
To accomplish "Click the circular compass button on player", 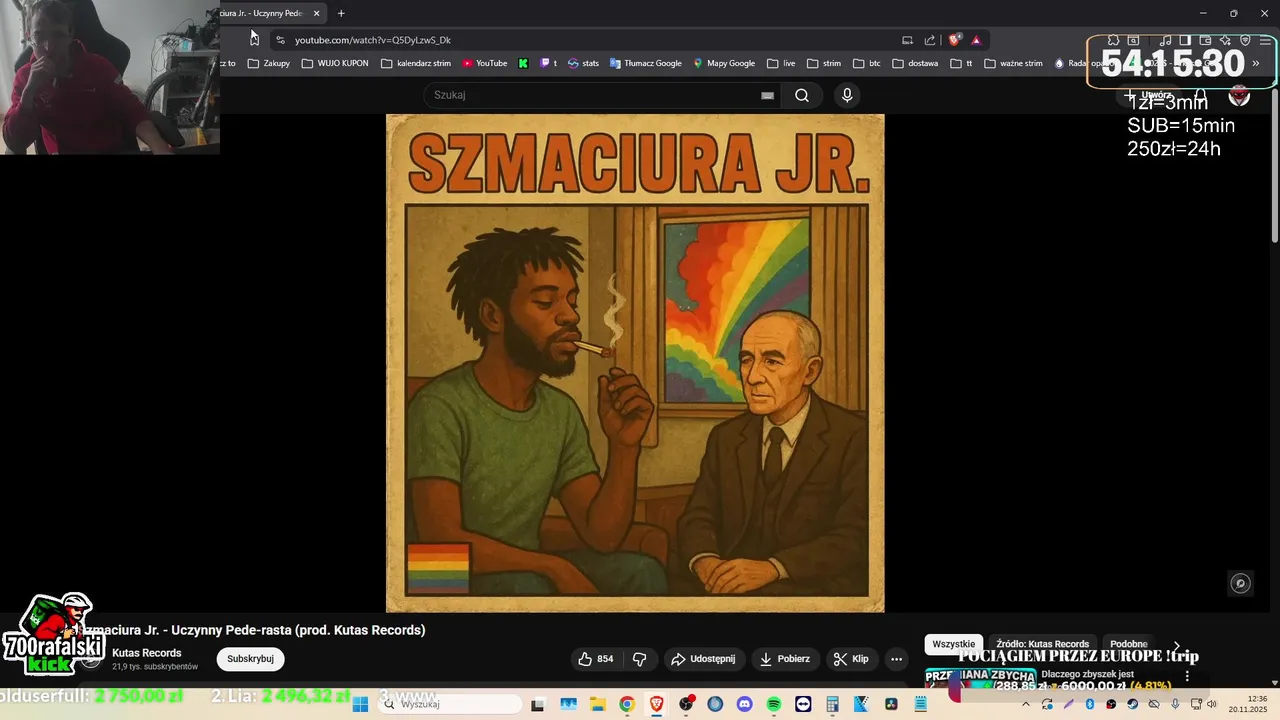I will click(x=1240, y=583).
